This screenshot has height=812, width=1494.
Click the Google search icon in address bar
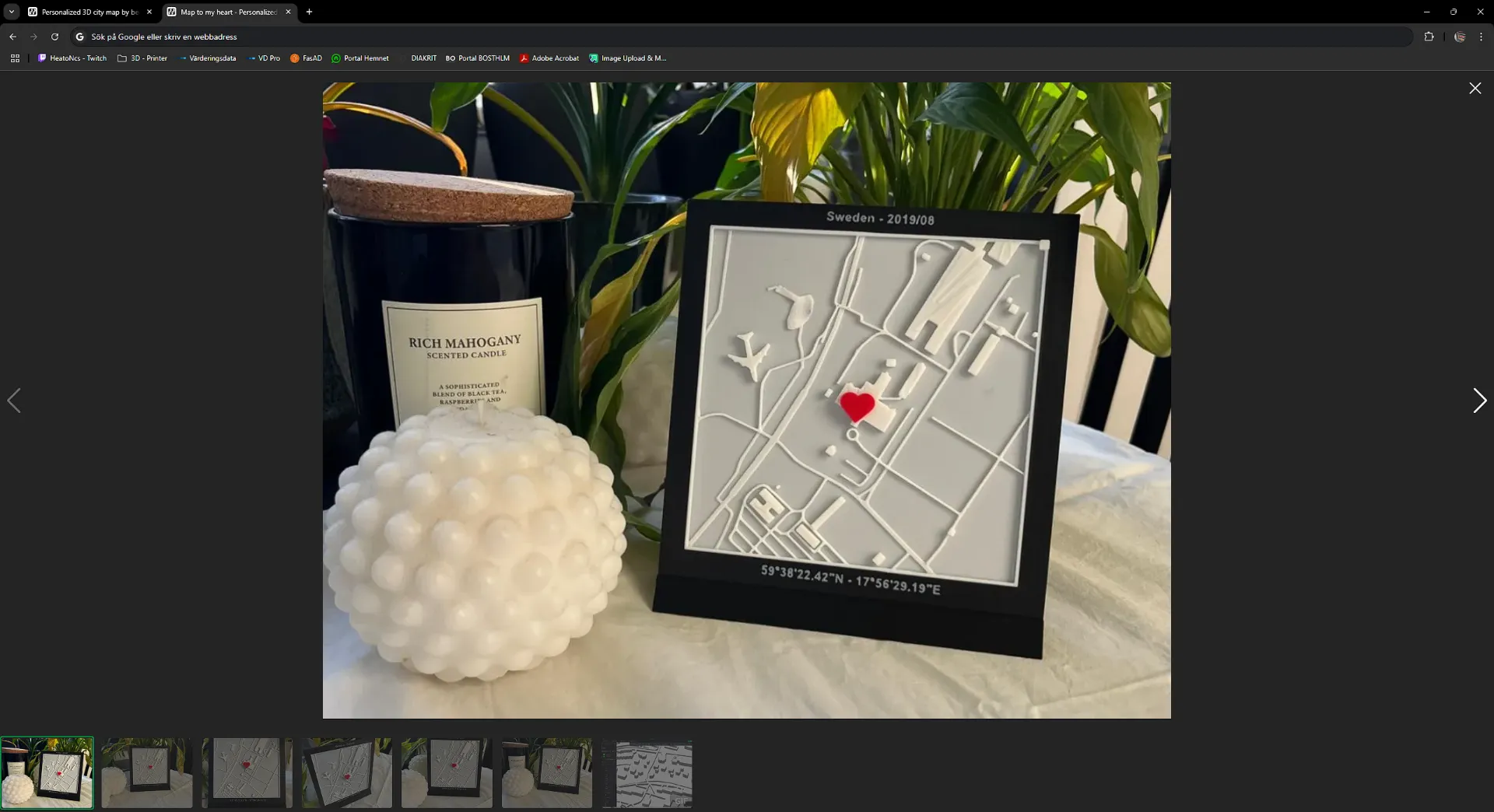[x=80, y=36]
